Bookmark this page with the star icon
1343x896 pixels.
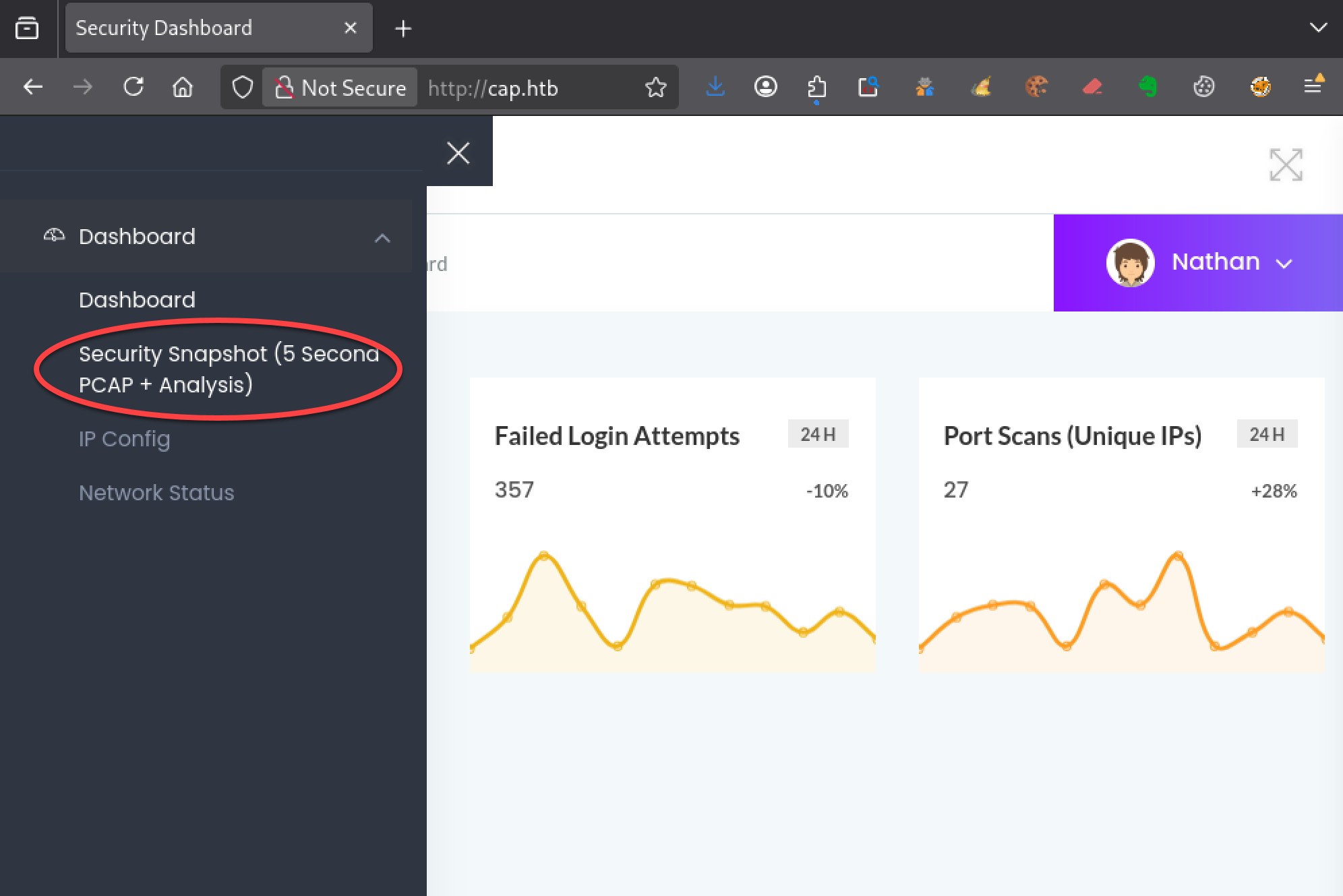(x=655, y=87)
